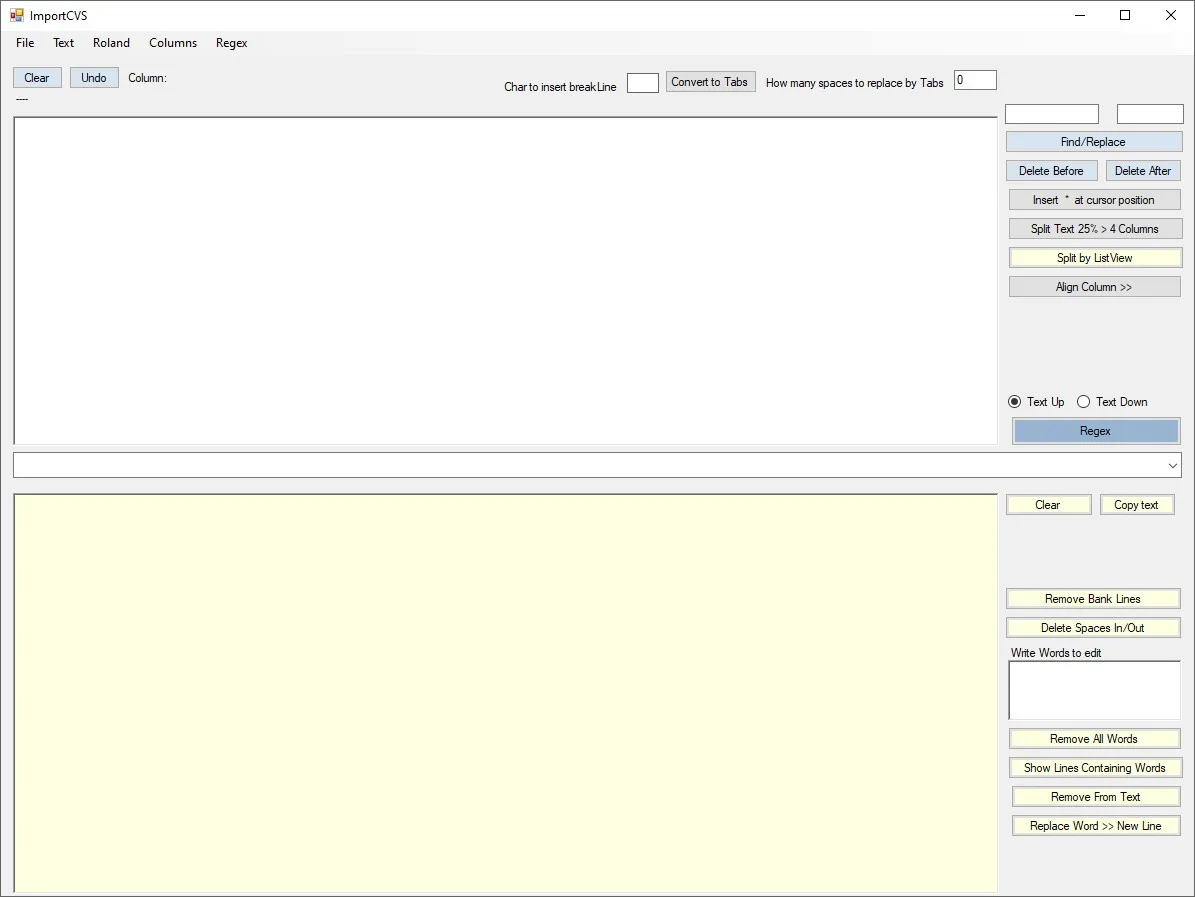The width and height of the screenshot is (1195, 897).
Task: Open the File menu
Action: tap(25, 43)
